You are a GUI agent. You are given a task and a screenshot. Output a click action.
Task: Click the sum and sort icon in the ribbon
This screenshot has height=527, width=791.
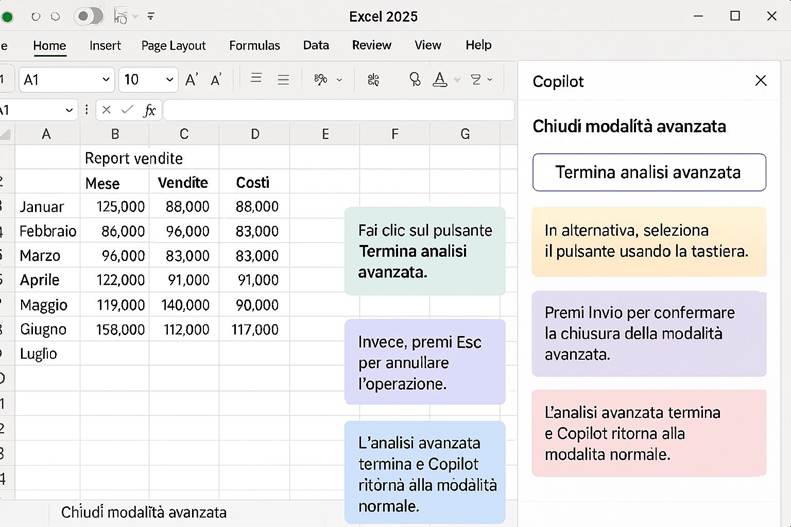[x=476, y=79]
